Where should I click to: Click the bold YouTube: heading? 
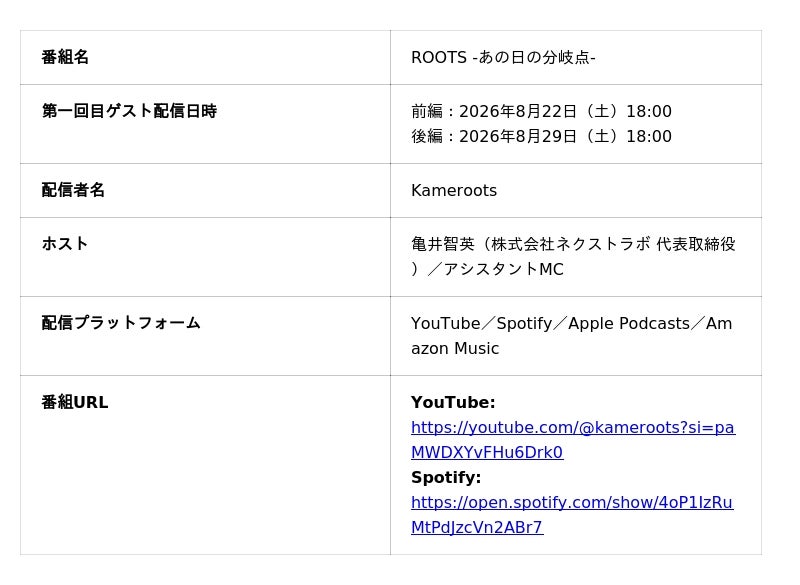(x=453, y=402)
